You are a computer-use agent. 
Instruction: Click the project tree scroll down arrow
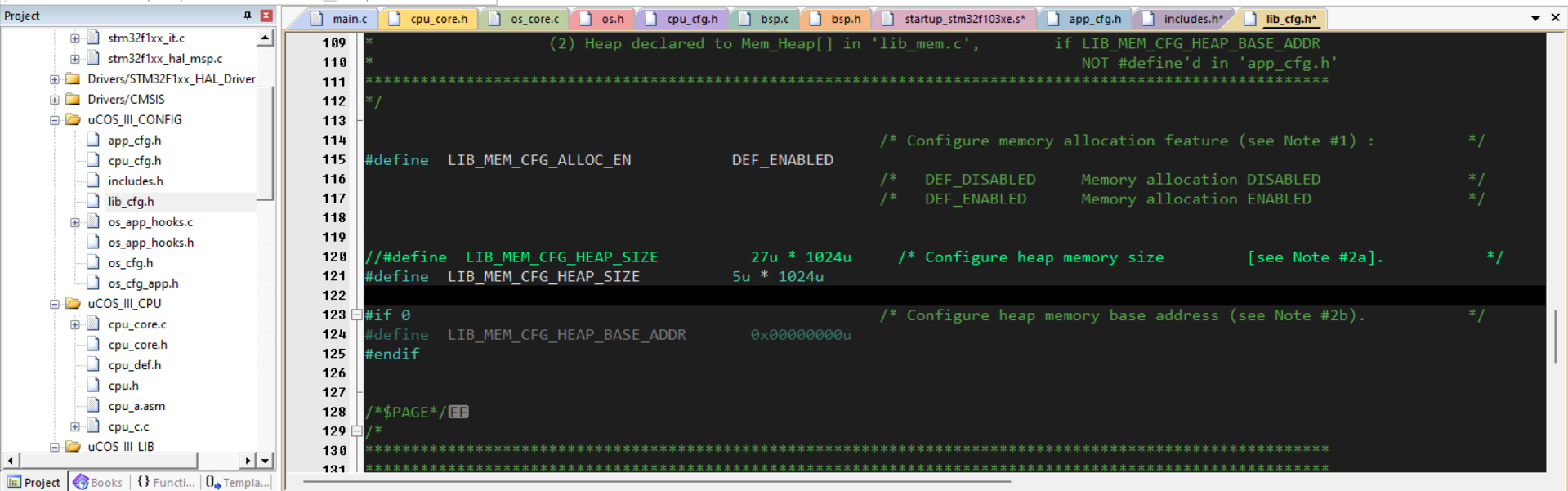click(x=265, y=461)
